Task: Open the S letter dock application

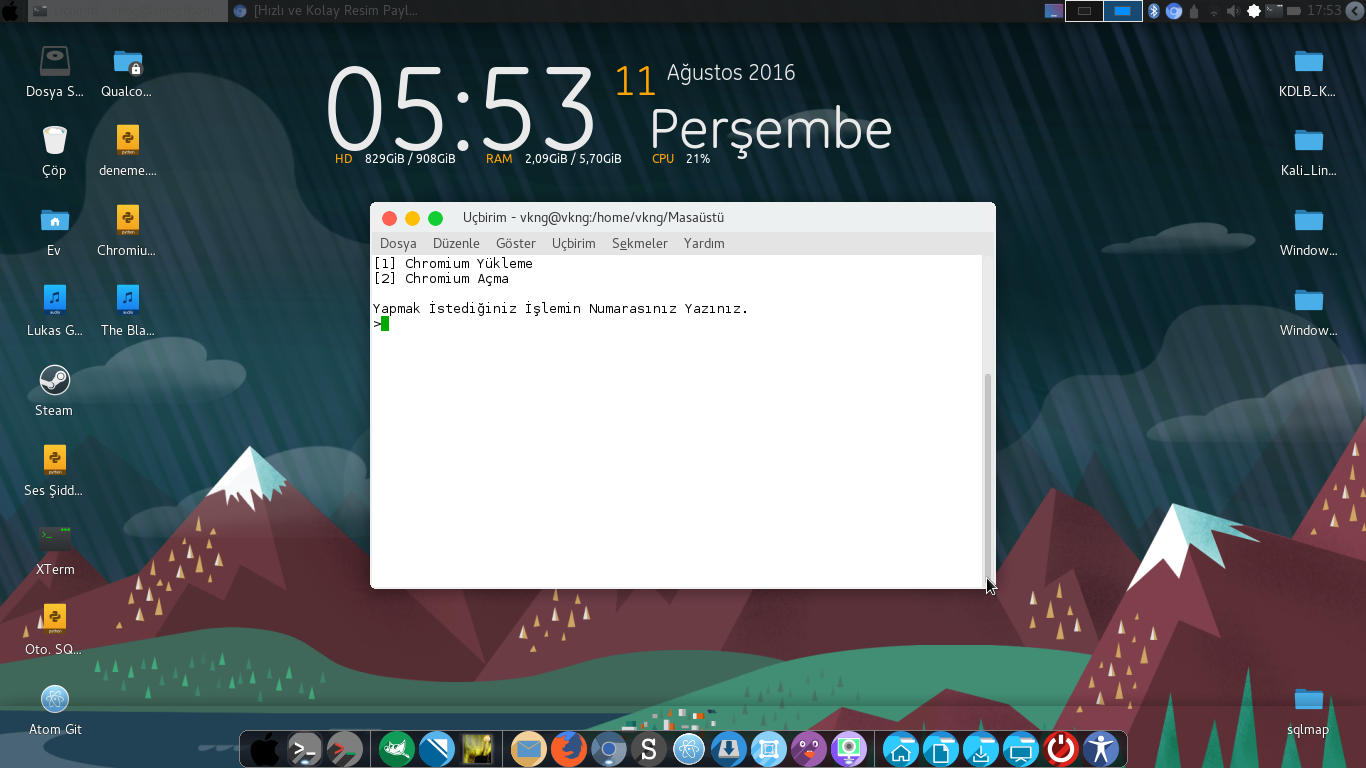Action: 648,748
